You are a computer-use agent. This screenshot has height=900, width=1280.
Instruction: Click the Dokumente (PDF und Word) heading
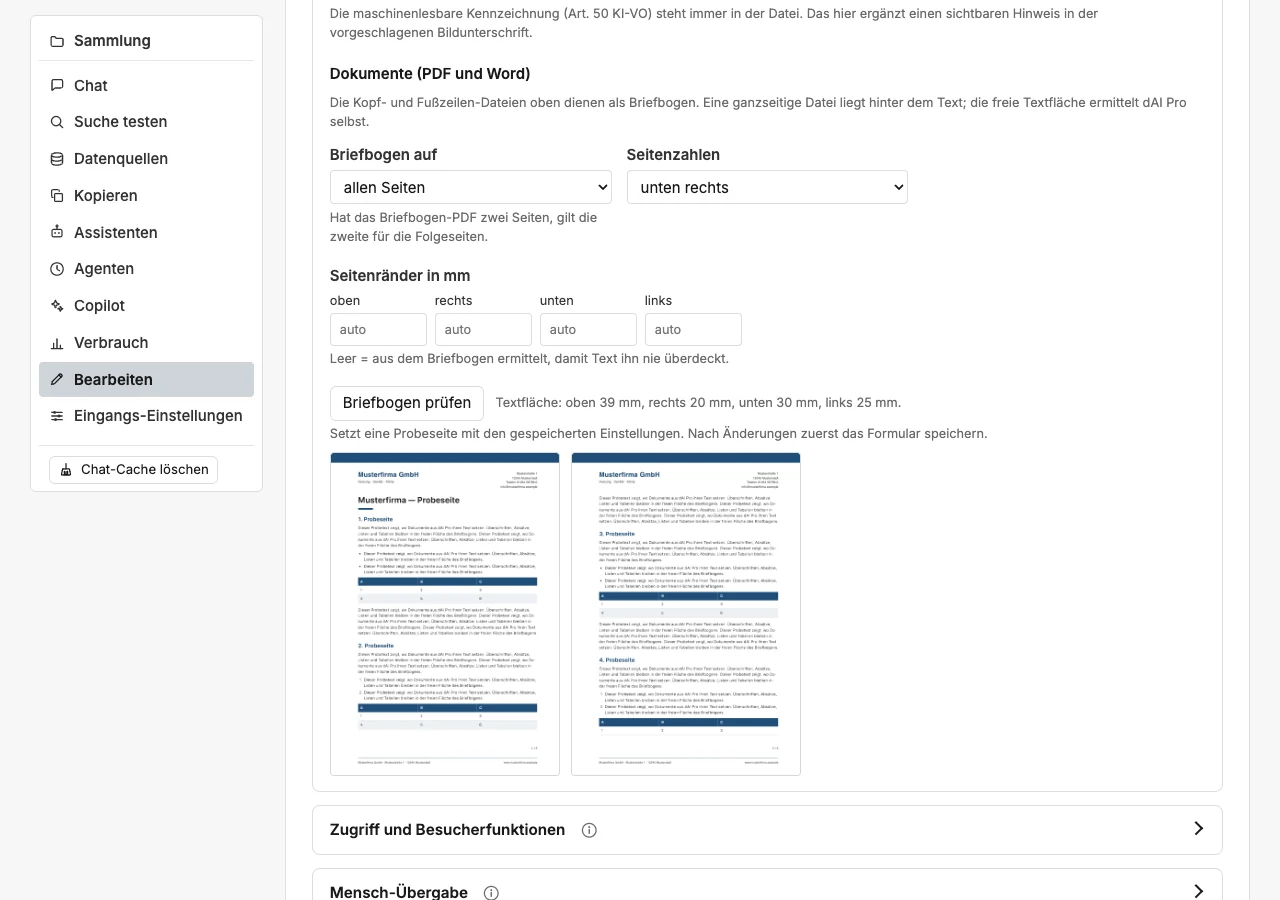tap(430, 74)
